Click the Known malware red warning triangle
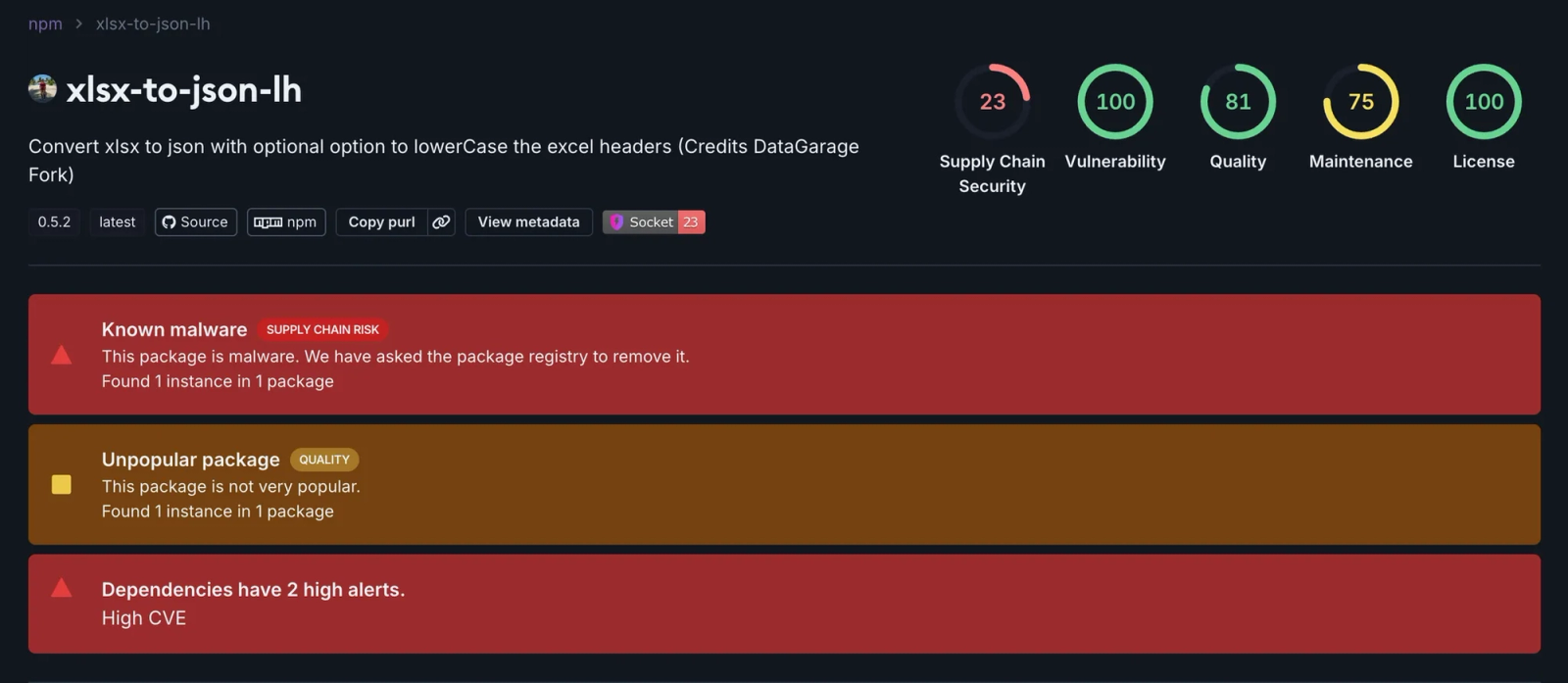 pos(61,355)
